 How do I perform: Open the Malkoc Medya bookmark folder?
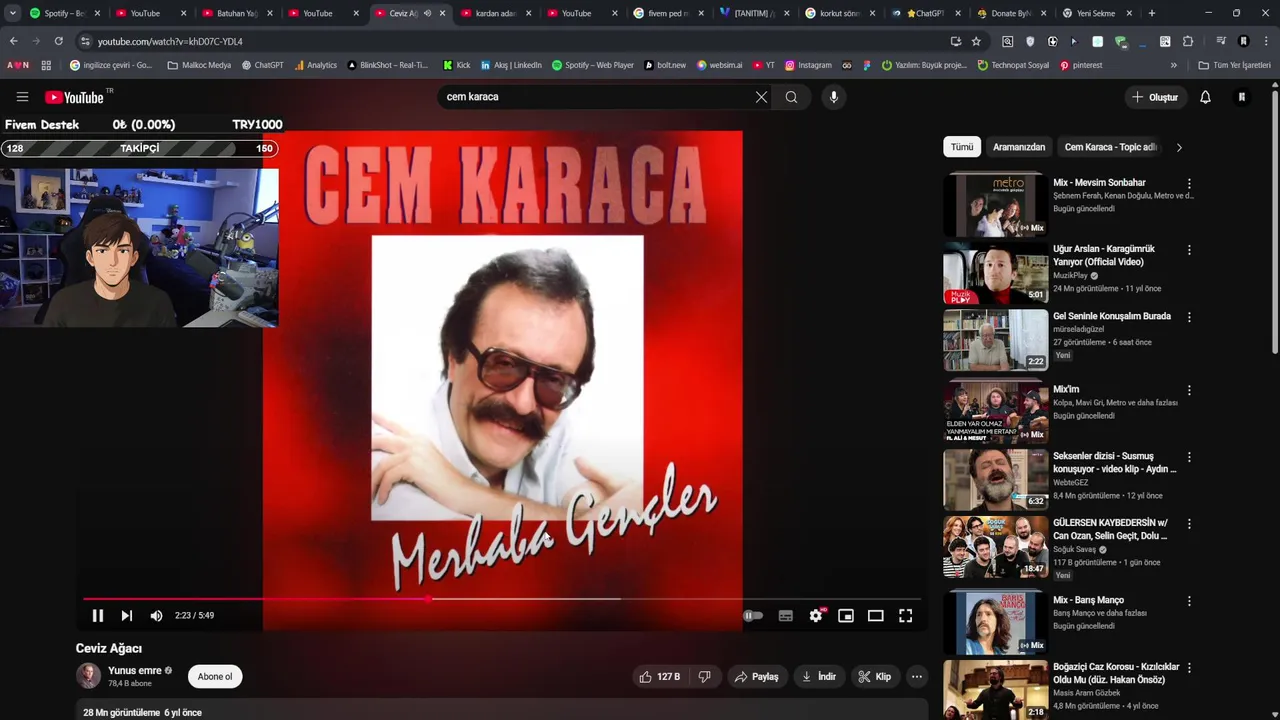pos(199,65)
